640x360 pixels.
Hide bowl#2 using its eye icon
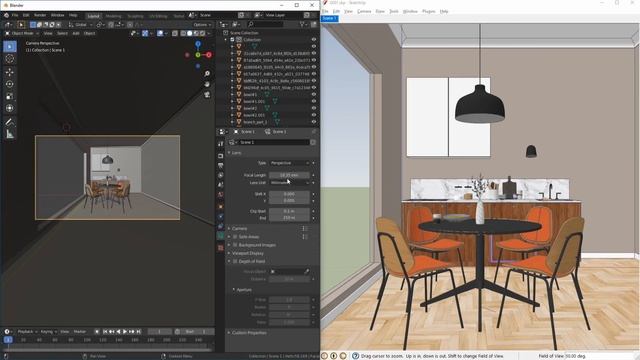coord(314,108)
